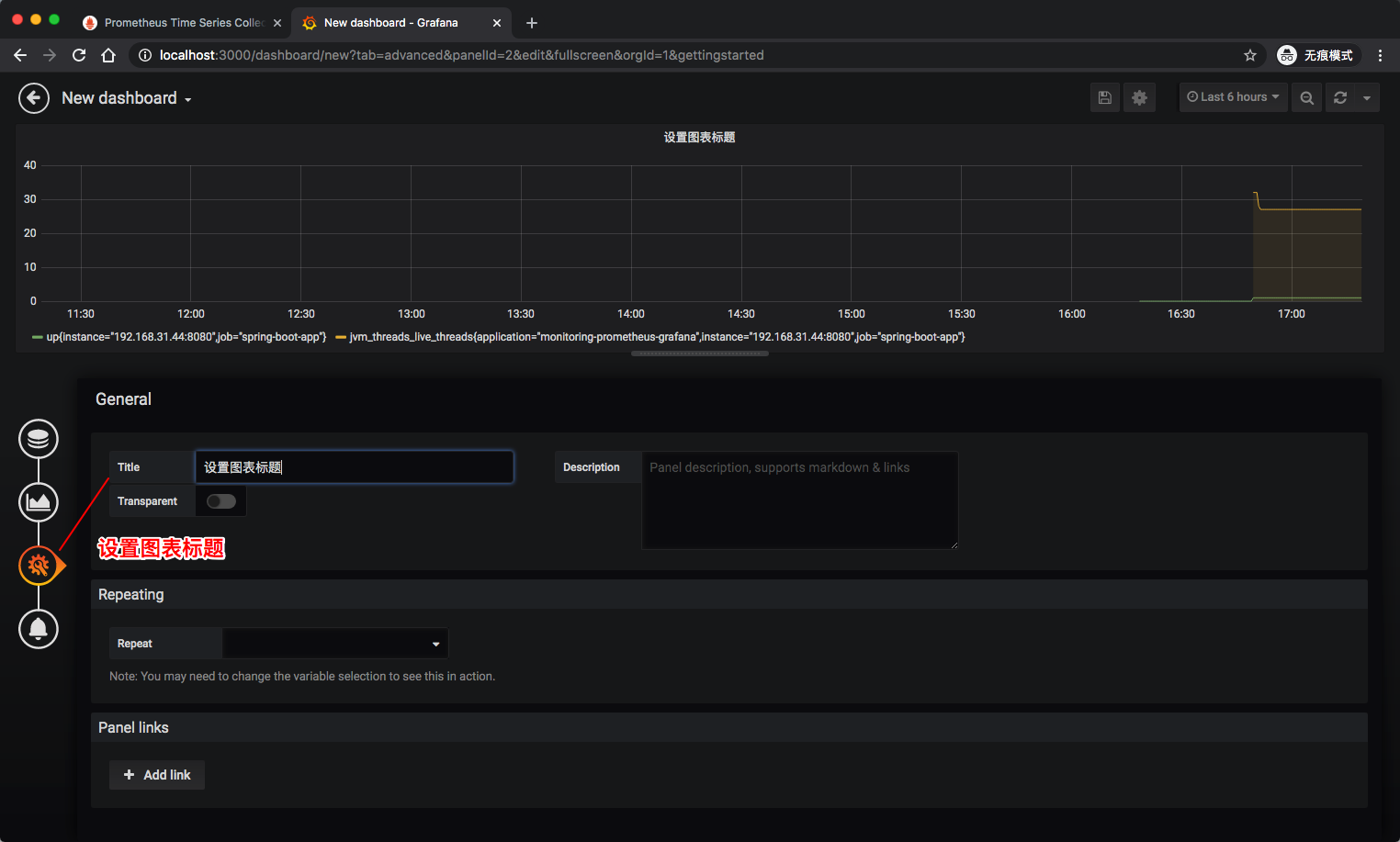Open the Repeat dropdown
Screen dimensions: 1400x842
tap(335, 644)
